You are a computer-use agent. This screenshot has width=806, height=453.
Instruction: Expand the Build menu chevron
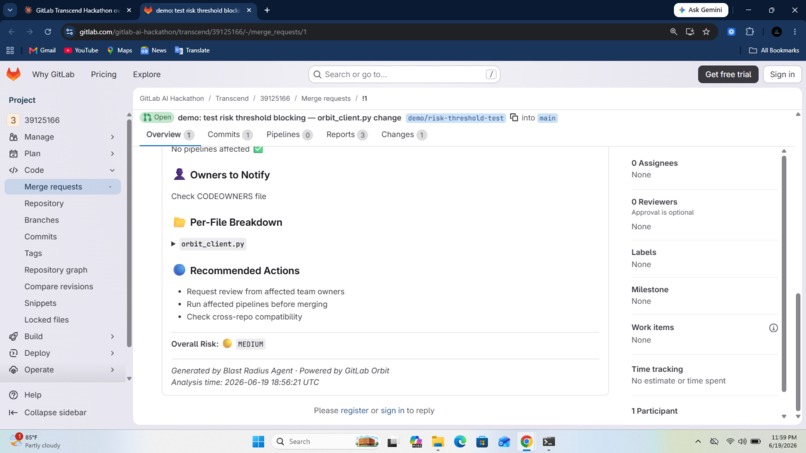[x=112, y=336]
